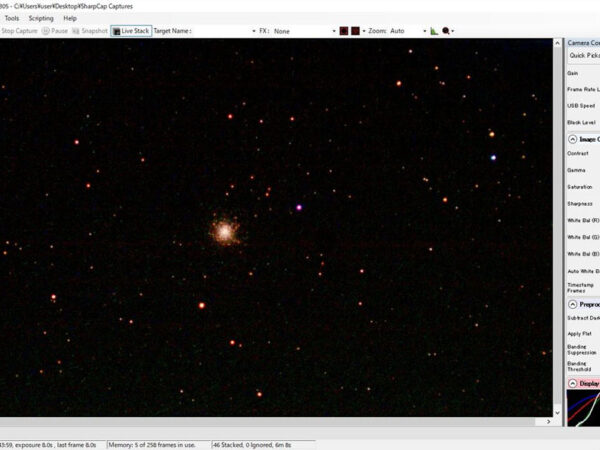The image size is (600, 450).
Task: Toggle the image histogram icon
Action: point(434,31)
